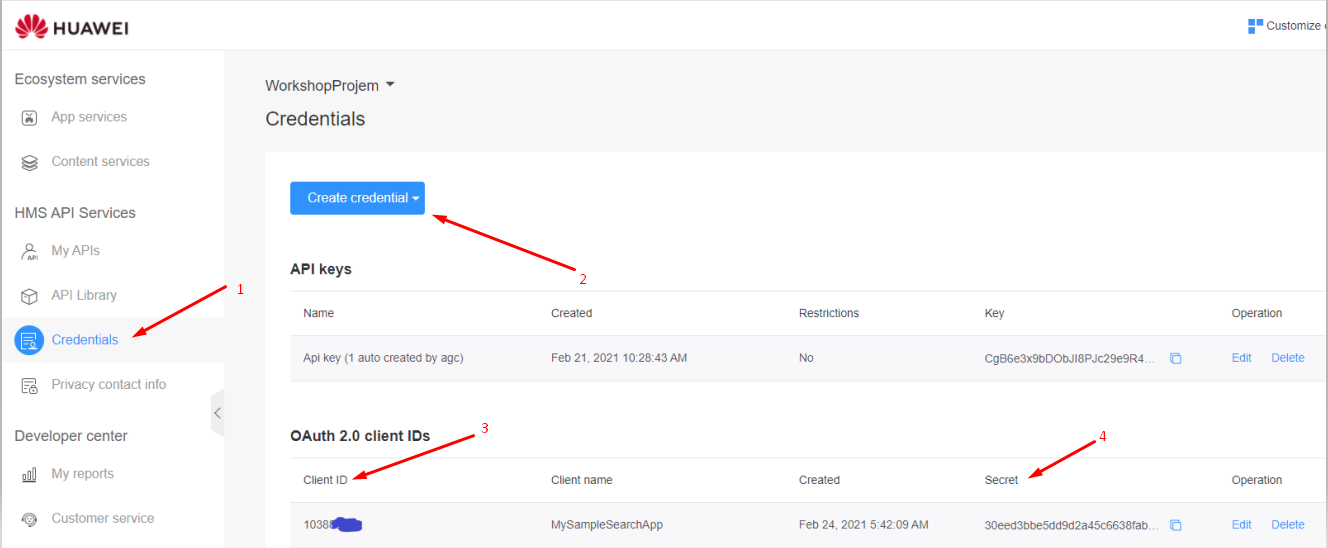Image resolution: width=1328 pixels, height=548 pixels.
Task: Click the API key string CgB6e3x9bDObJI8PJc29e9R4
Action: pos(1070,358)
